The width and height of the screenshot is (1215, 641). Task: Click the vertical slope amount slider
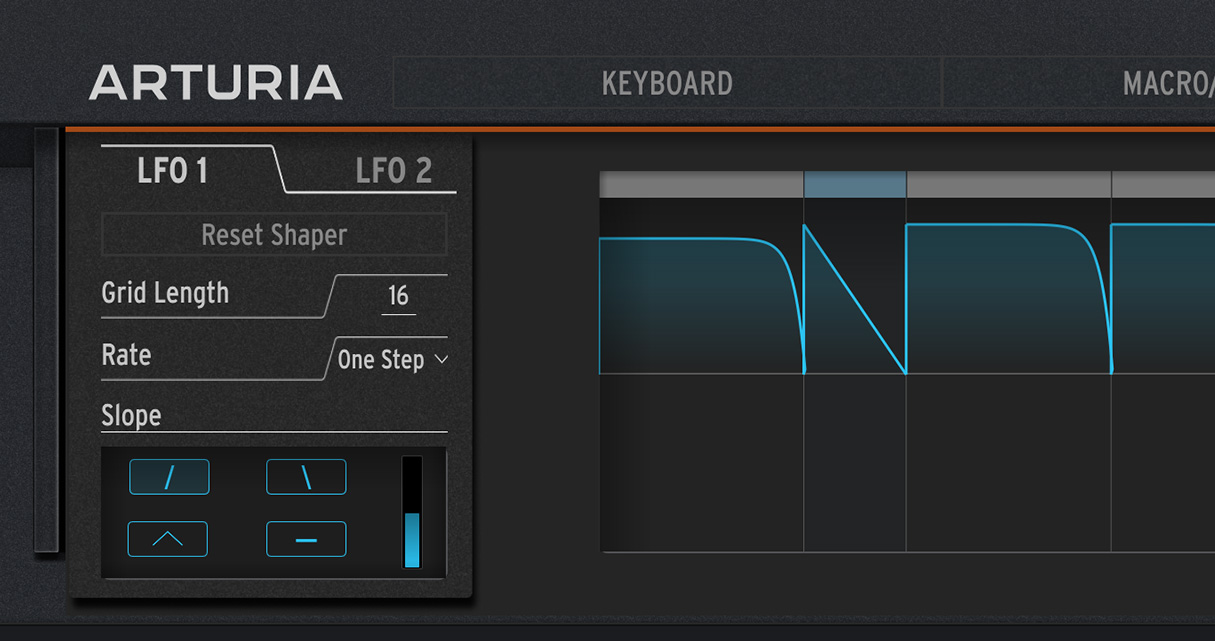tap(411, 513)
